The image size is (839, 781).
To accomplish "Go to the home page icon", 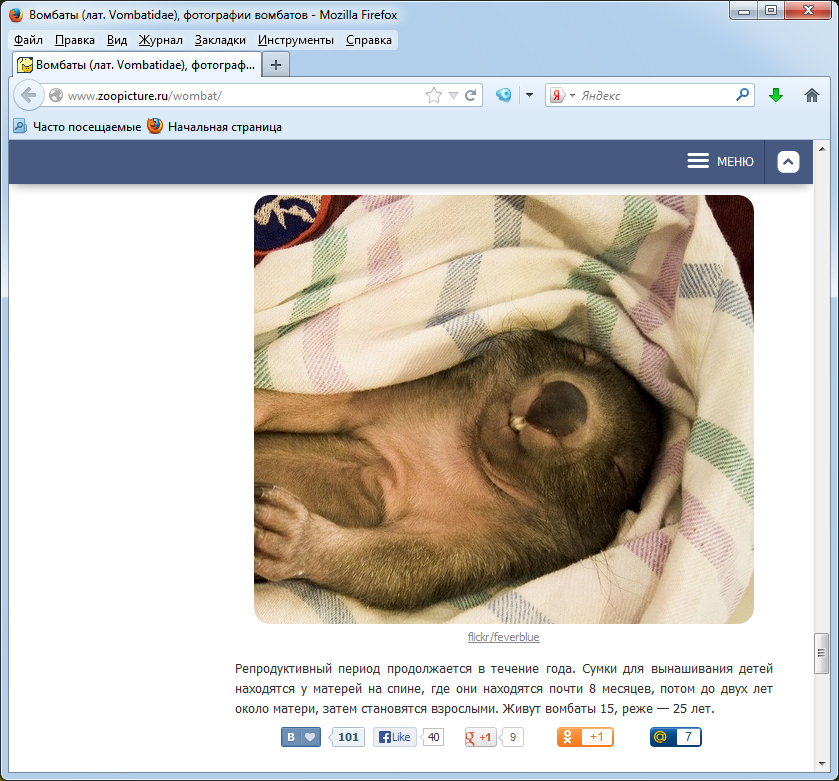I will [811, 96].
